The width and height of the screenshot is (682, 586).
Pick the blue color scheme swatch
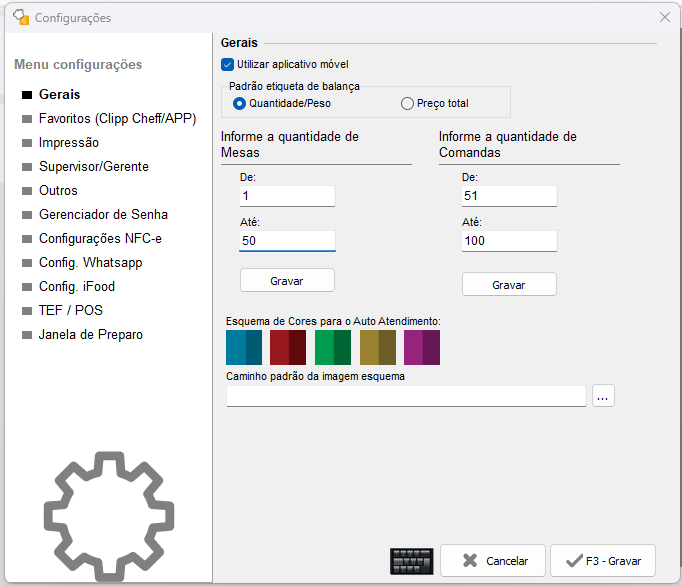click(x=244, y=348)
